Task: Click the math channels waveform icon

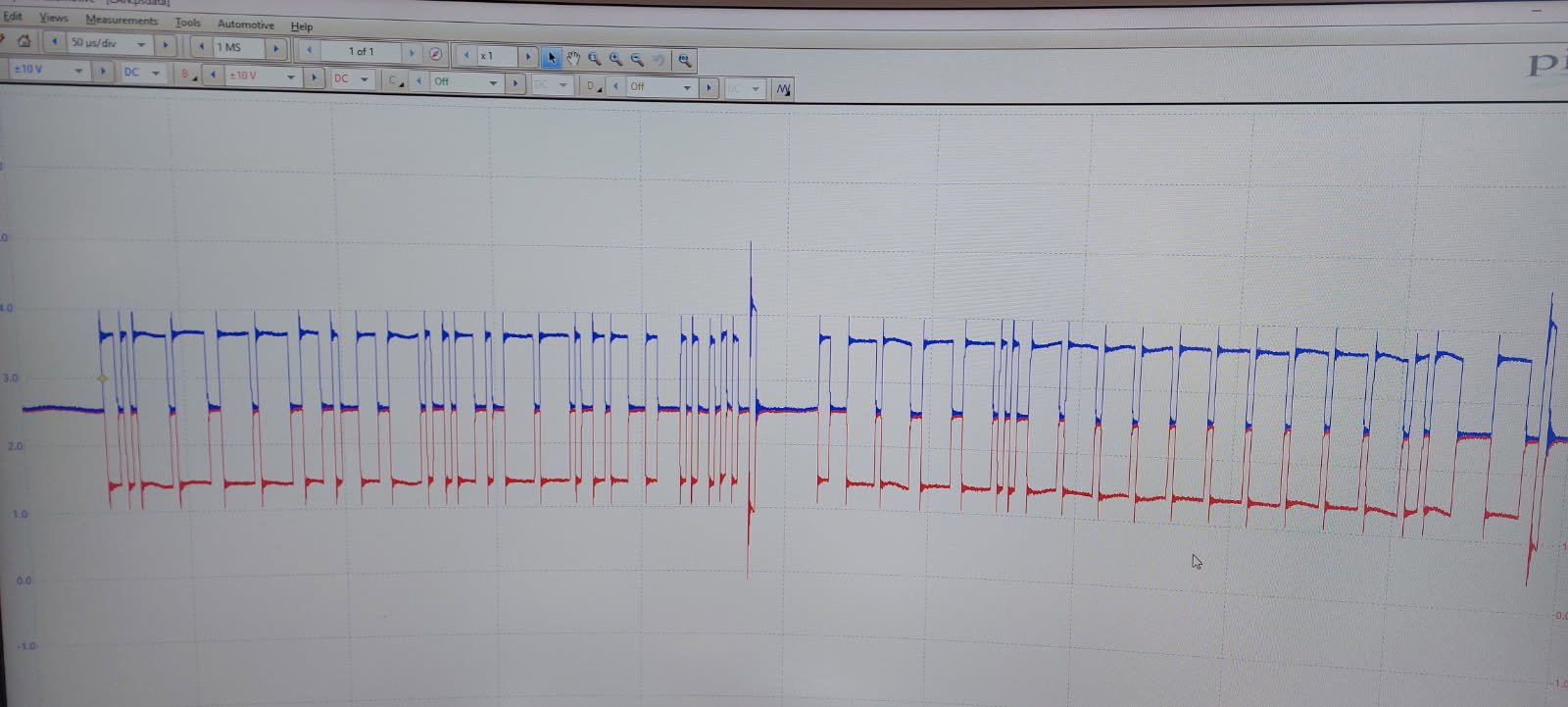Action: pyautogui.click(x=783, y=89)
